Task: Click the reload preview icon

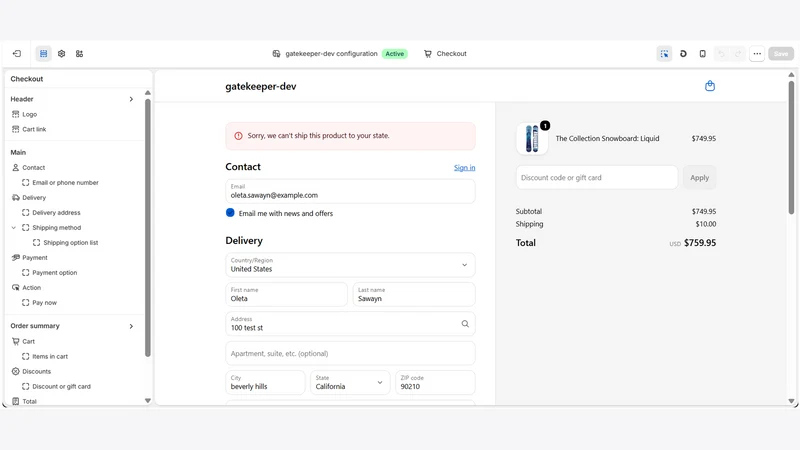Action: 683,54
